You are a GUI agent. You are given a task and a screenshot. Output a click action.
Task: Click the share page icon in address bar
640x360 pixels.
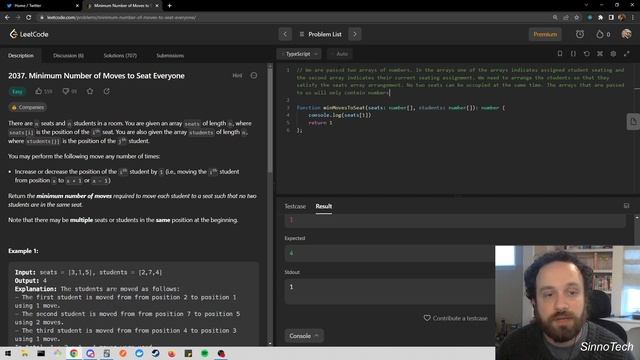click(566, 18)
